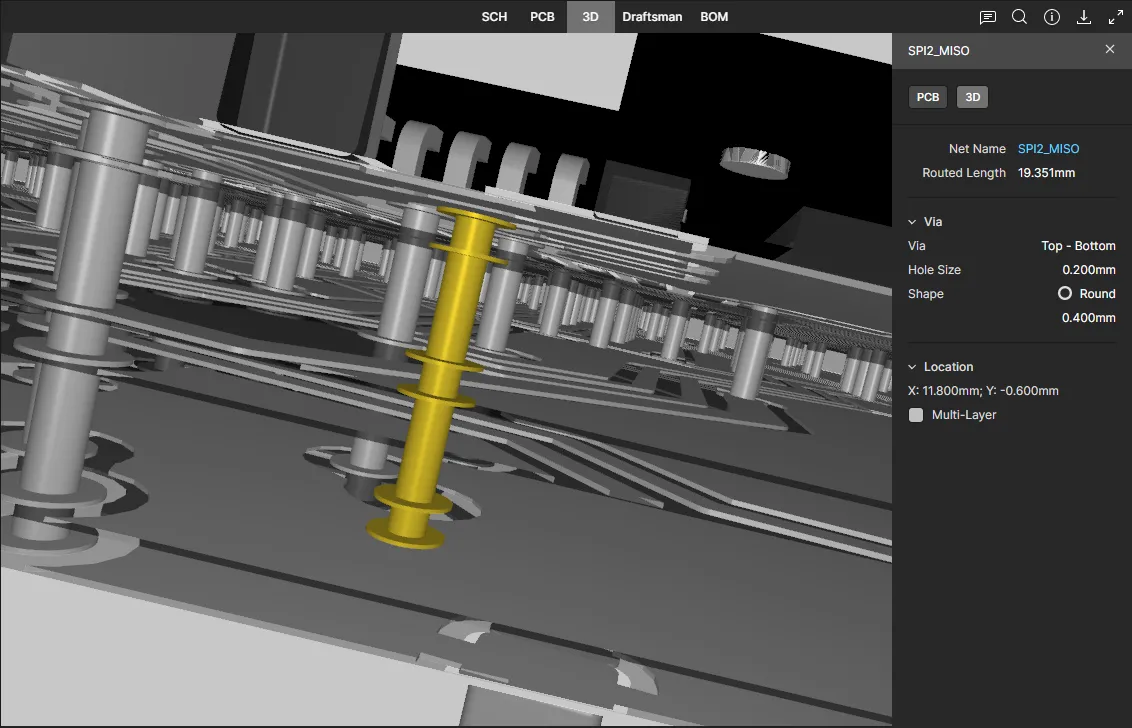Enter fullscreen with the expand arrows icon
The image size is (1132, 728).
click(1116, 17)
